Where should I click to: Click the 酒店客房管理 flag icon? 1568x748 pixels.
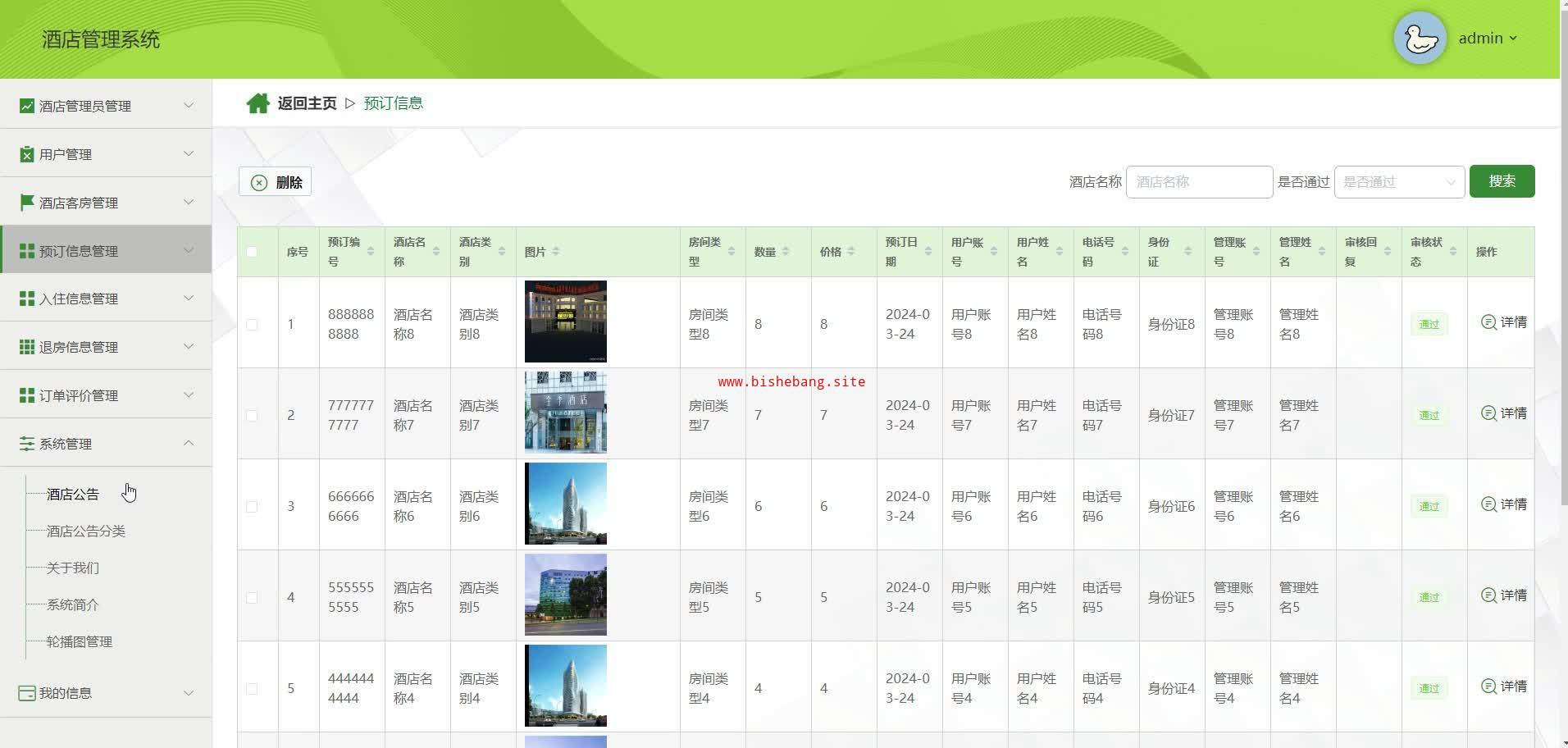point(27,202)
